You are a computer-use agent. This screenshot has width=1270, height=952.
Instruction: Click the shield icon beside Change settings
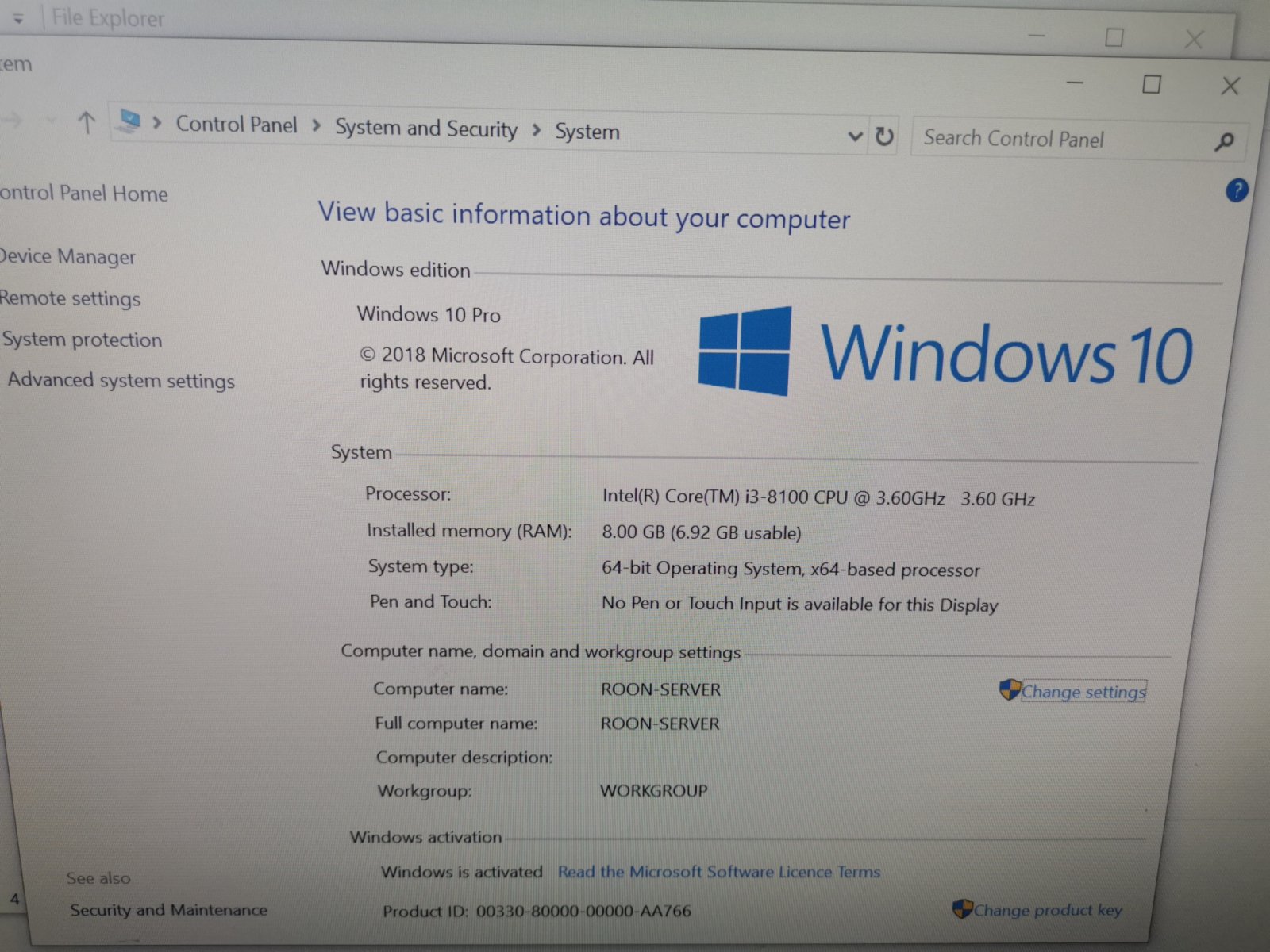(x=1010, y=689)
